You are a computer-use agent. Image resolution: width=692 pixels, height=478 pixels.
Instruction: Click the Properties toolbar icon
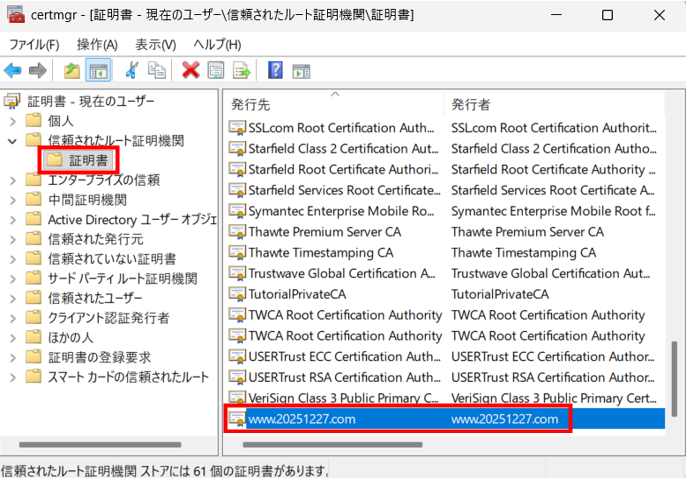215,70
